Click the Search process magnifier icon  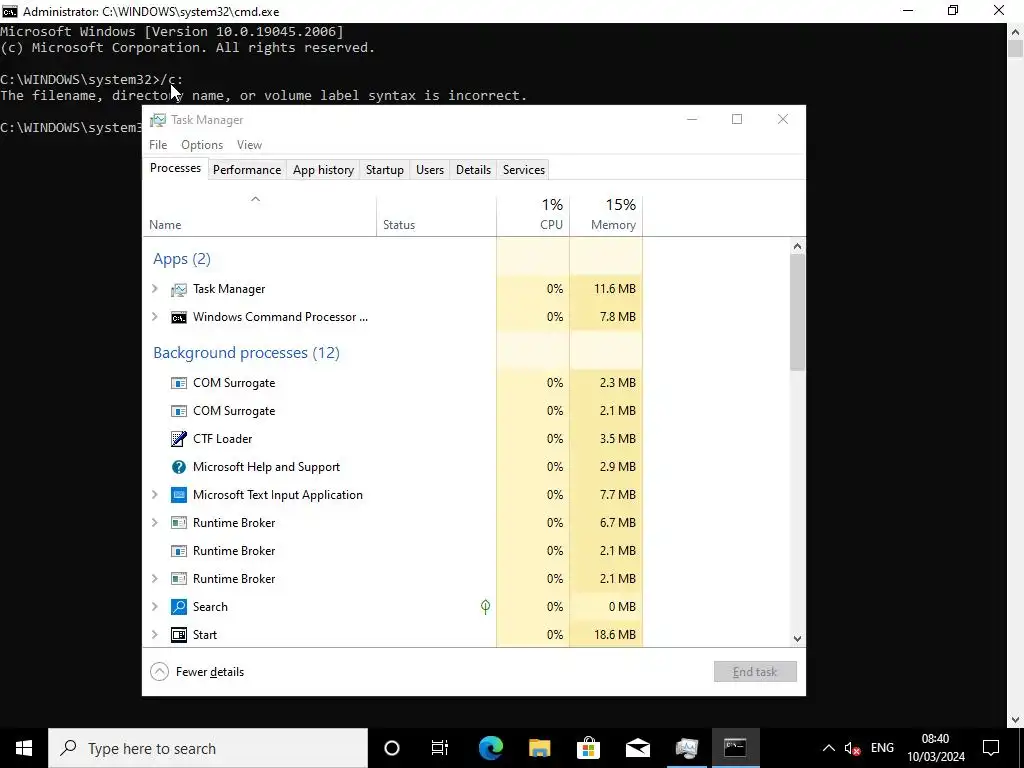tap(178, 607)
